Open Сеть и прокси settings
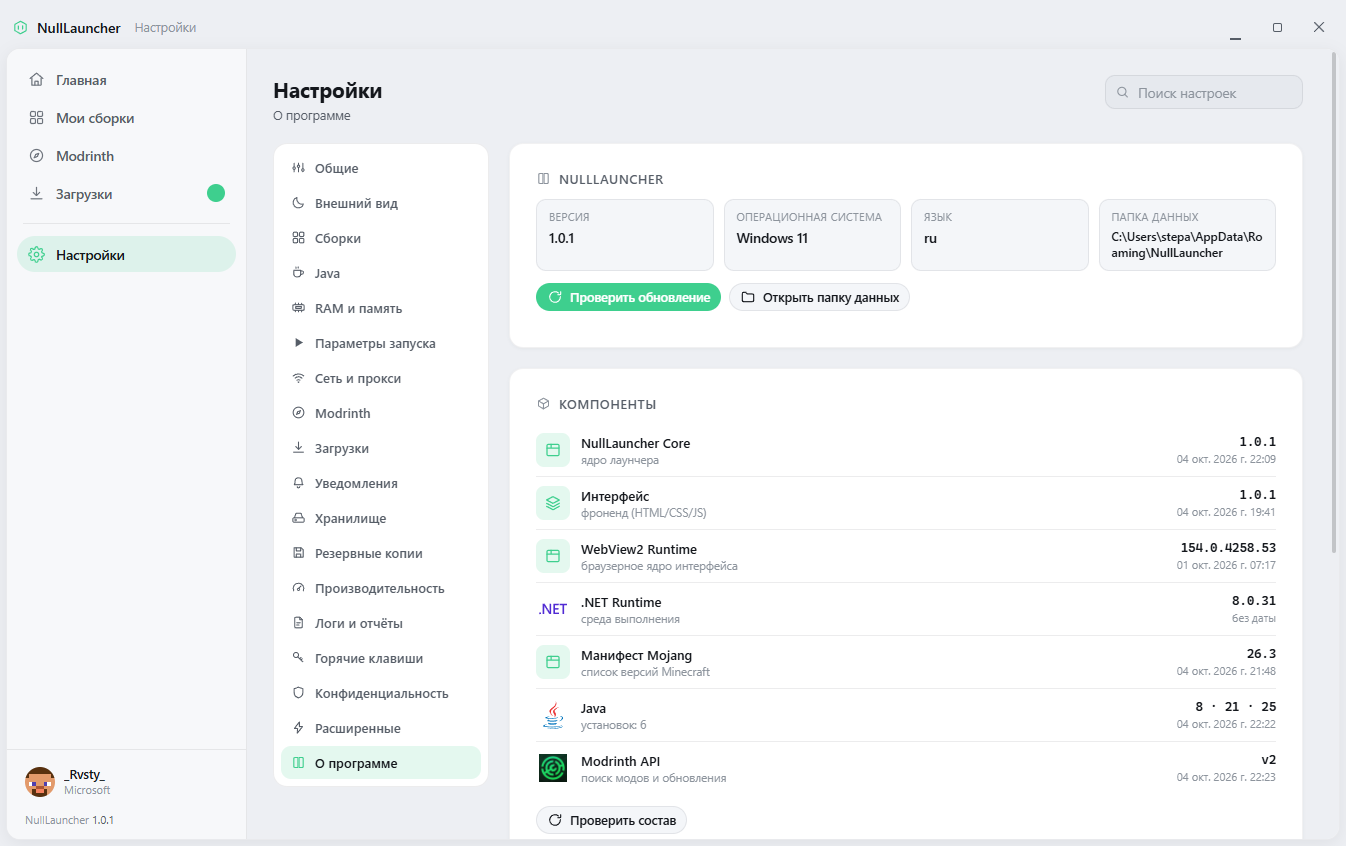This screenshot has width=1346, height=846. [381, 379]
